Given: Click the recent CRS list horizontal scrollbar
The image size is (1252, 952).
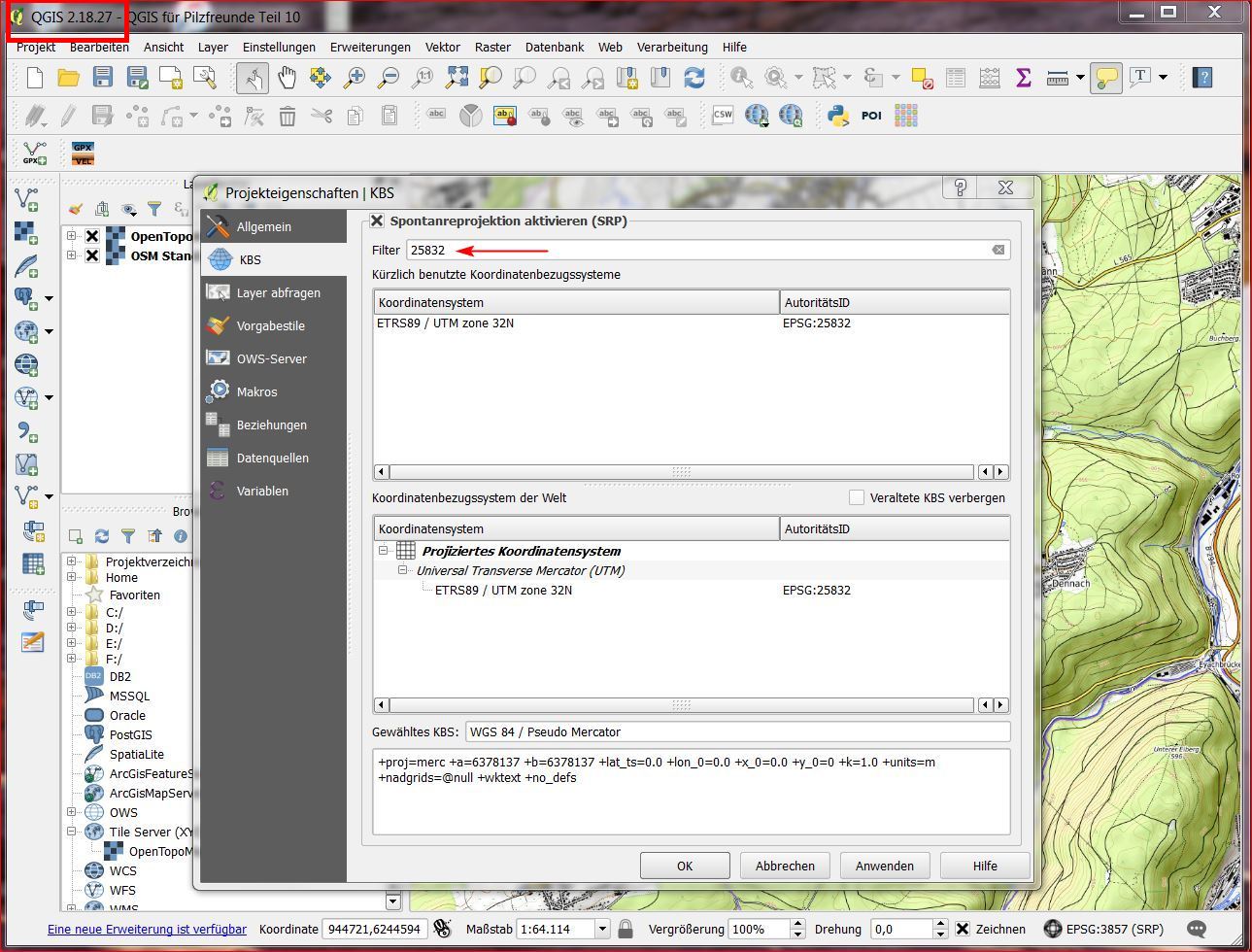Looking at the screenshot, I should point(680,472).
